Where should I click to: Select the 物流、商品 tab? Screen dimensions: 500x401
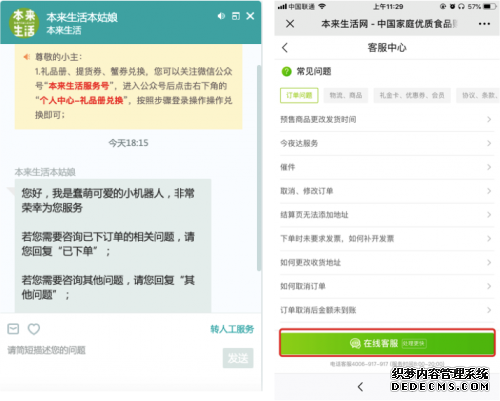pos(346,95)
